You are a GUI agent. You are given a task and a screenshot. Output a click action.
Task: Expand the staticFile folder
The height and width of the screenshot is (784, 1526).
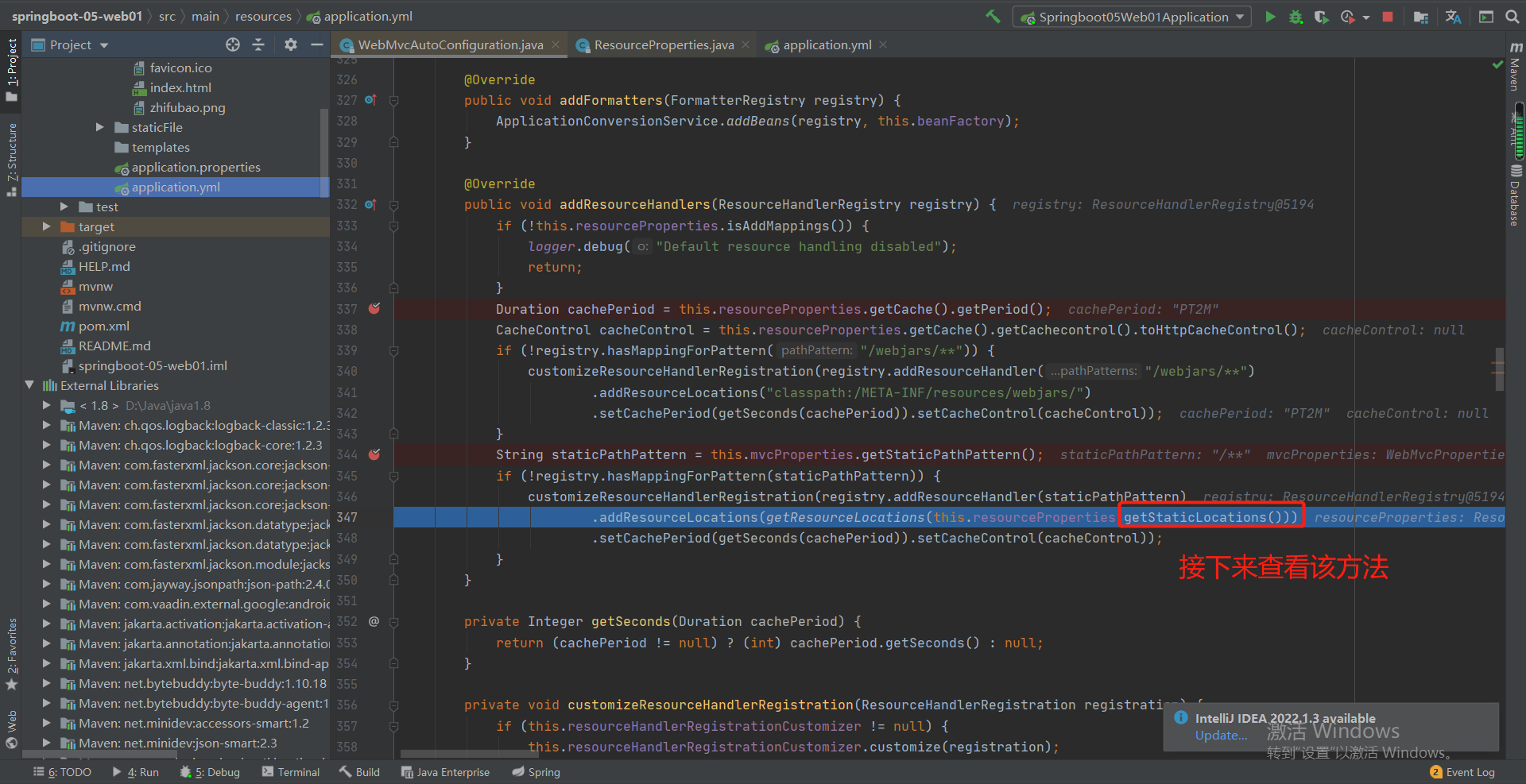pos(99,127)
